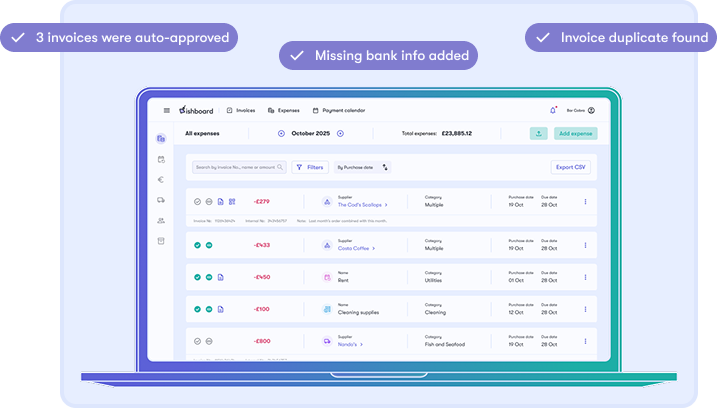This screenshot has height=408, width=717.
Task: Toggle green approved check on Costa Coffee row
Action: pyautogui.click(x=197, y=245)
